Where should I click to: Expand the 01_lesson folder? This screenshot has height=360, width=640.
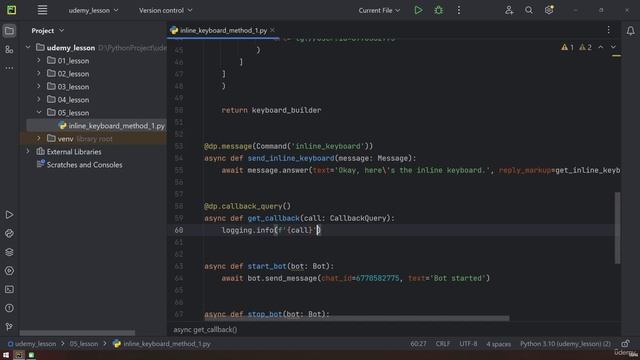click(39, 60)
